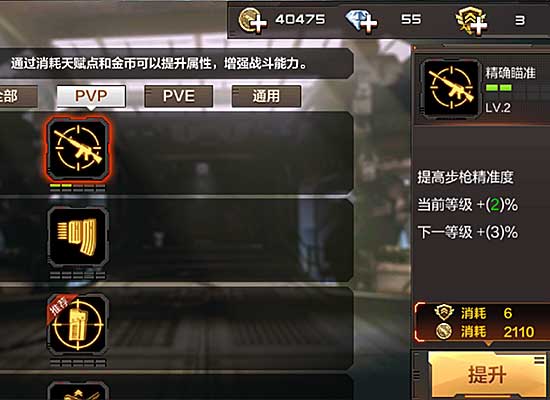Click level progress bar under rifle talent
Screen dimensions: 550x400
click(x=78, y=188)
